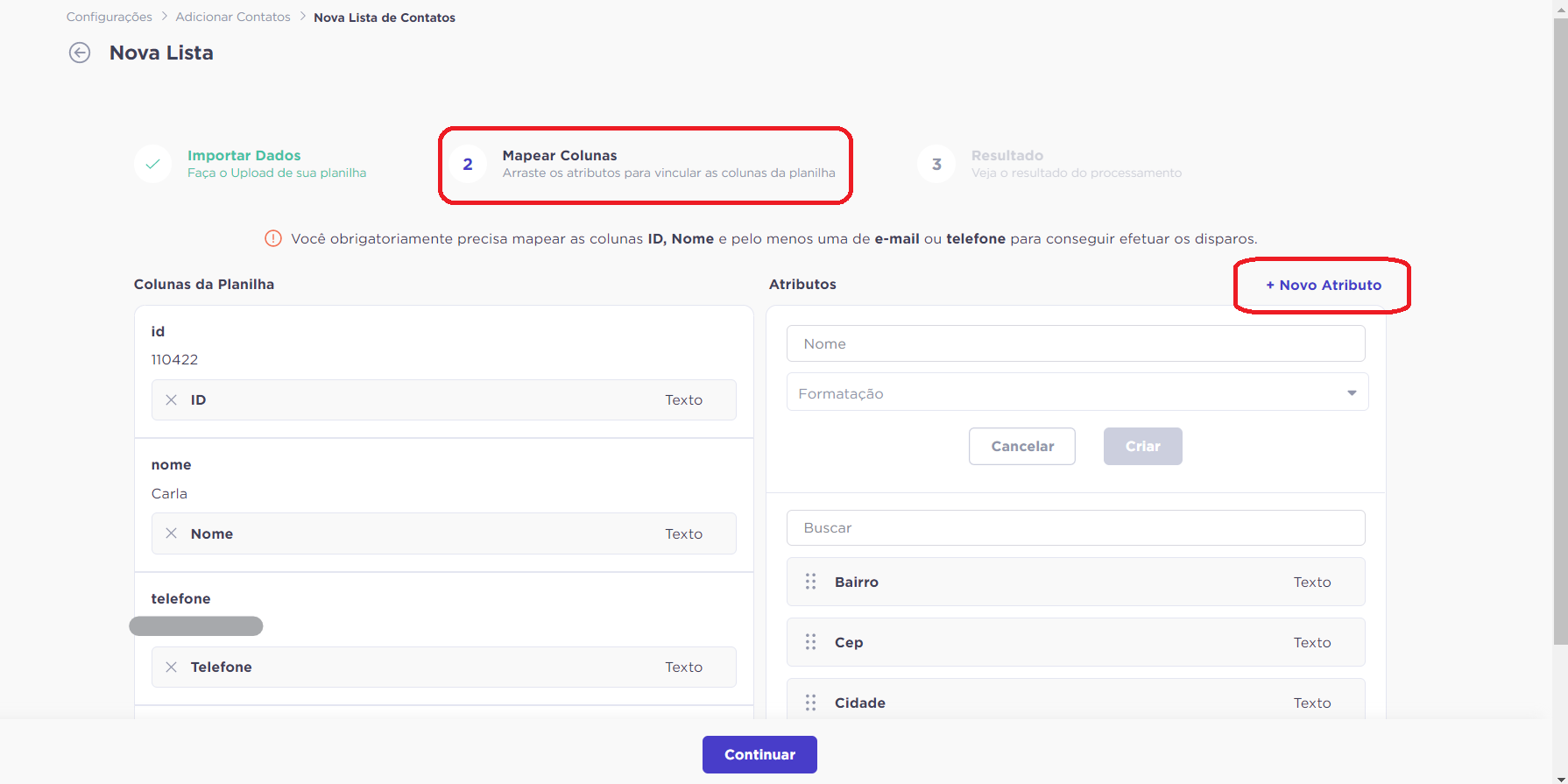1568x784 pixels.
Task: Focus the Nome attribute input field
Action: point(1076,343)
